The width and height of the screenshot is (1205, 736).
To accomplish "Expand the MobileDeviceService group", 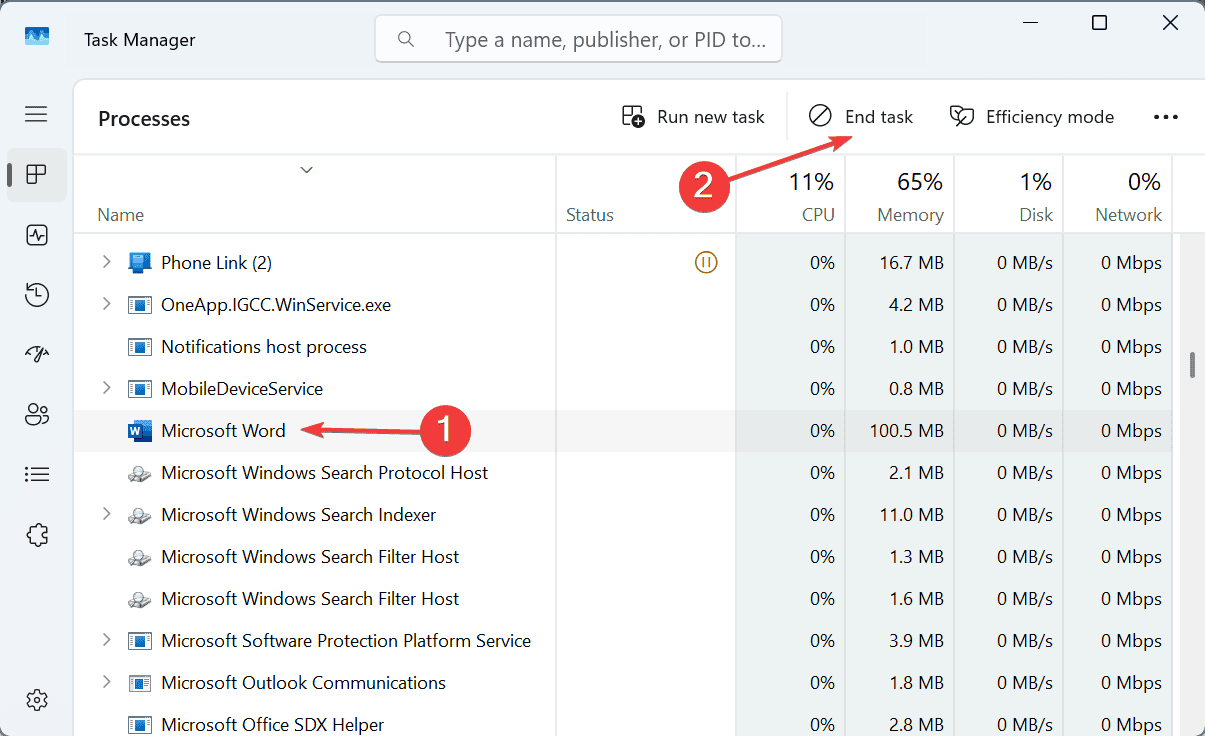I will (106, 388).
